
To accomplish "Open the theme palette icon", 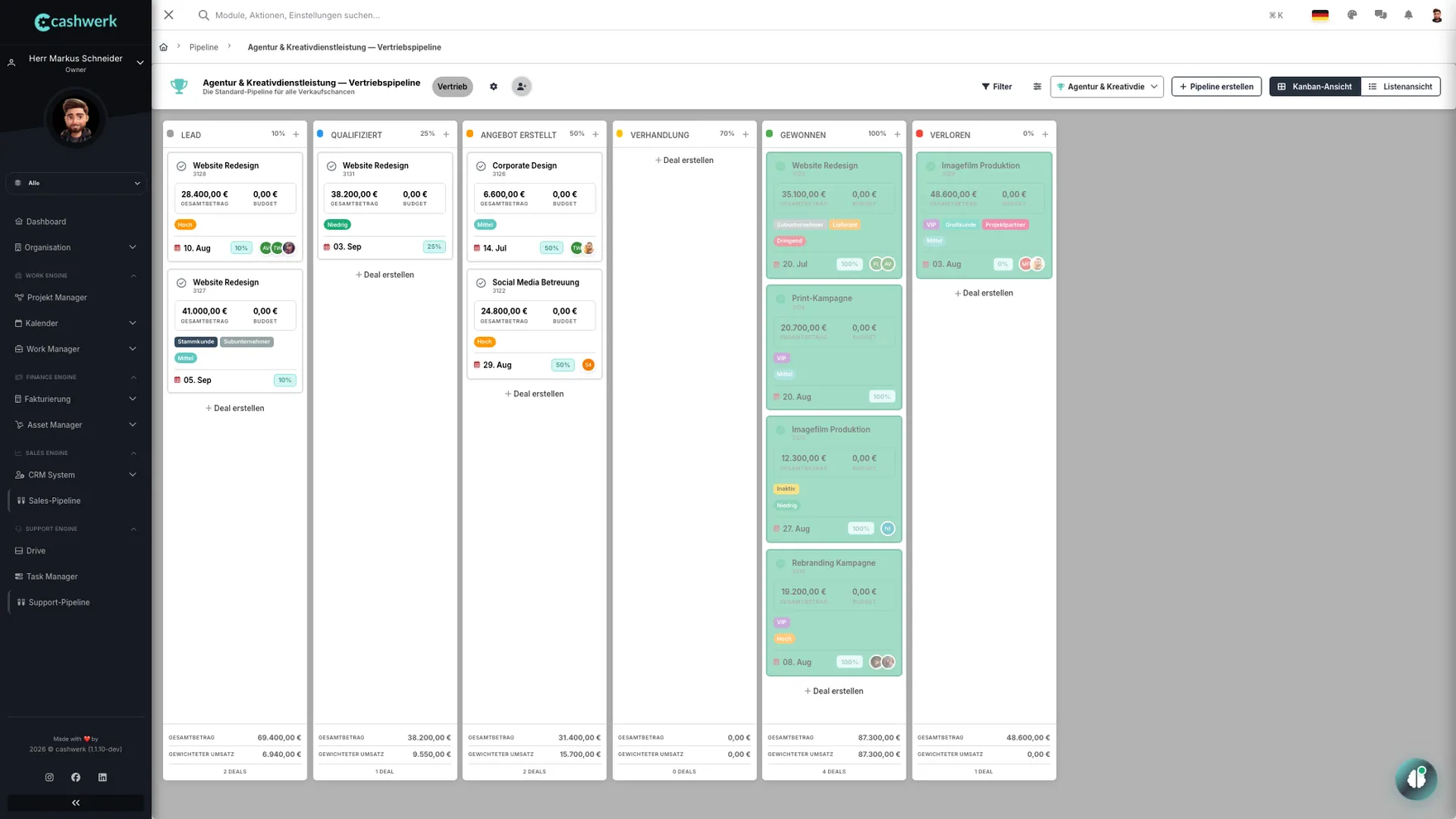I will [x=1352, y=15].
